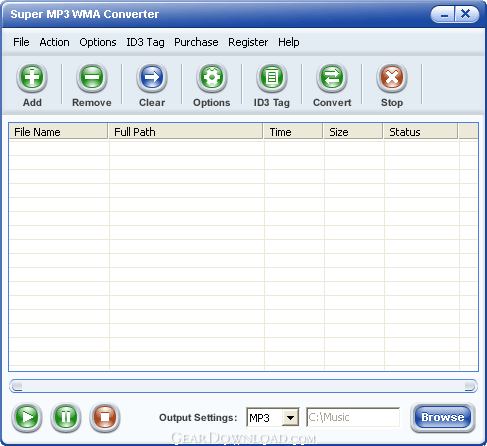Click the C:\Music output path field
Screen dimensions: 487x446
click(x=353, y=417)
